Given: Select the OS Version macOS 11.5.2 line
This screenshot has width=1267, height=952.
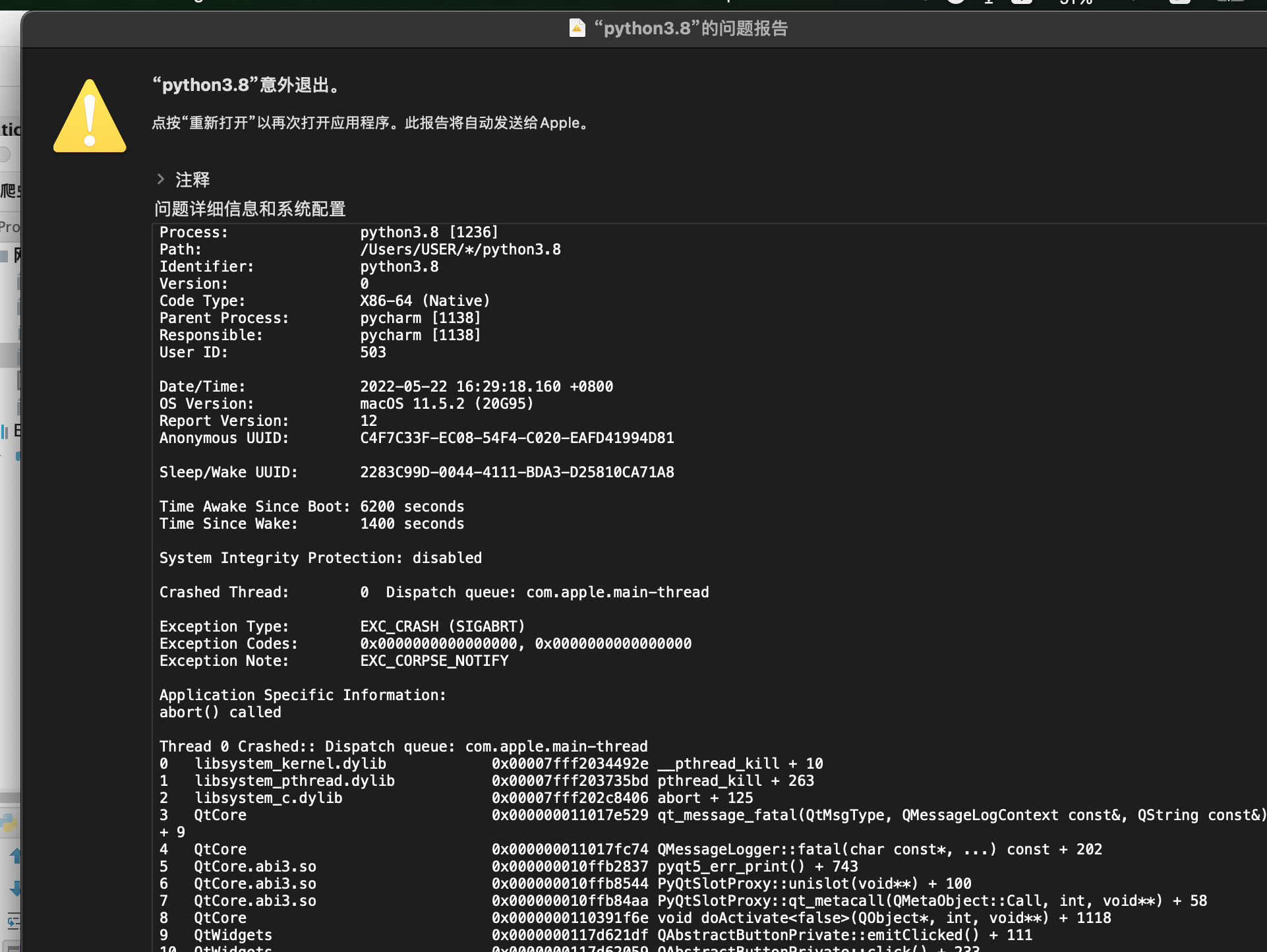Looking at the screenshot, I should click(346, 403).
